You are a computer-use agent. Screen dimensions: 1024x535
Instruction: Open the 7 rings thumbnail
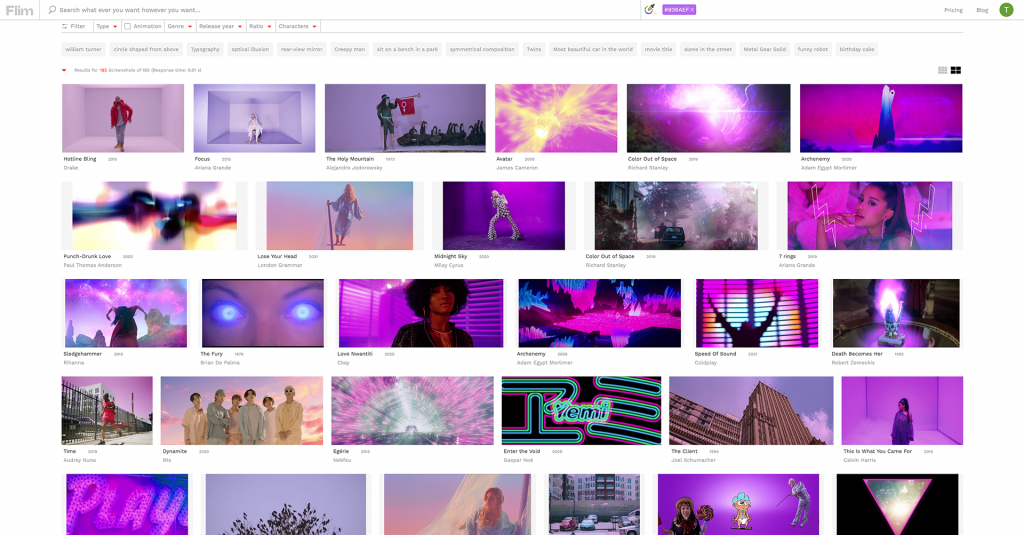coord(870,216)
